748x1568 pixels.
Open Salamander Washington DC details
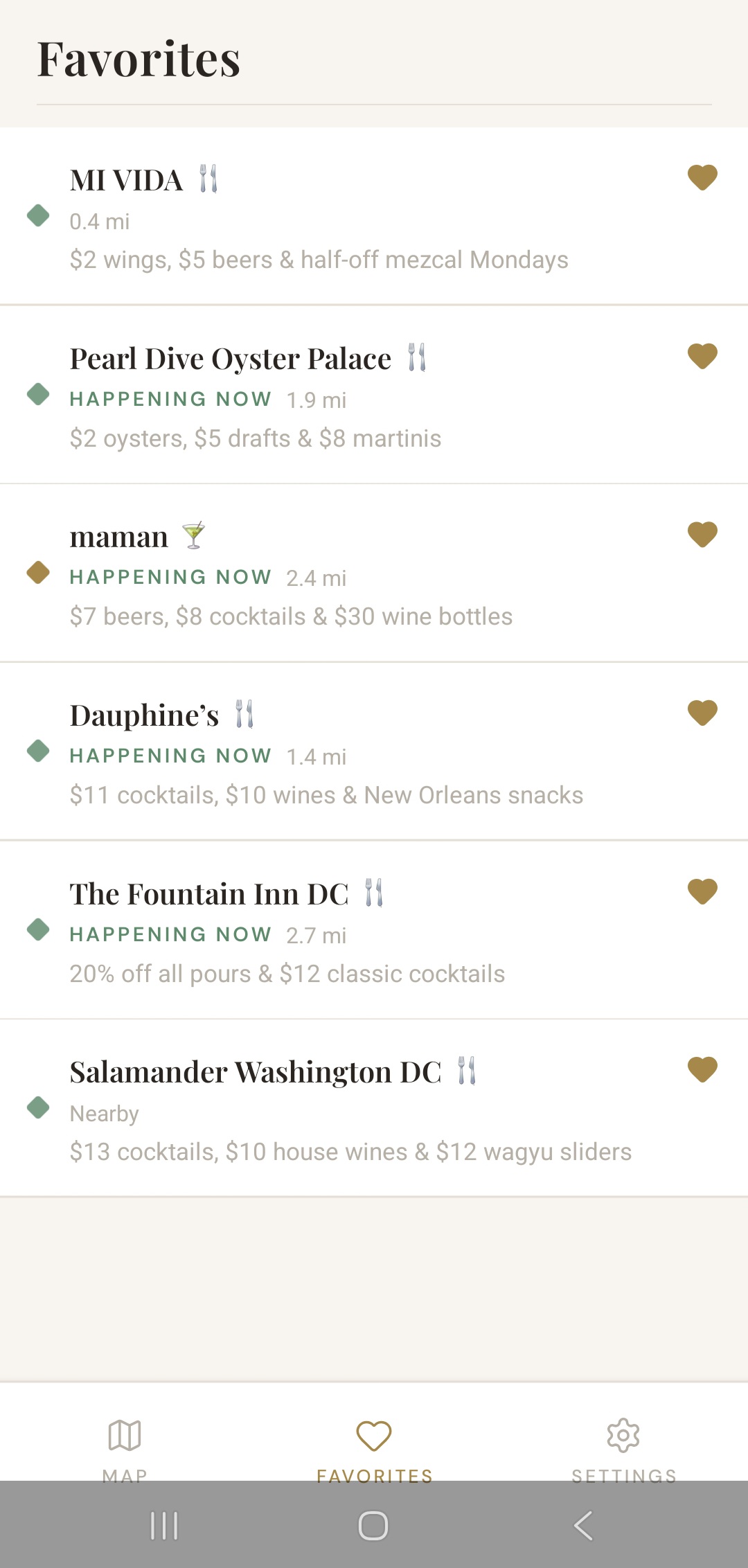[256, 1072]
